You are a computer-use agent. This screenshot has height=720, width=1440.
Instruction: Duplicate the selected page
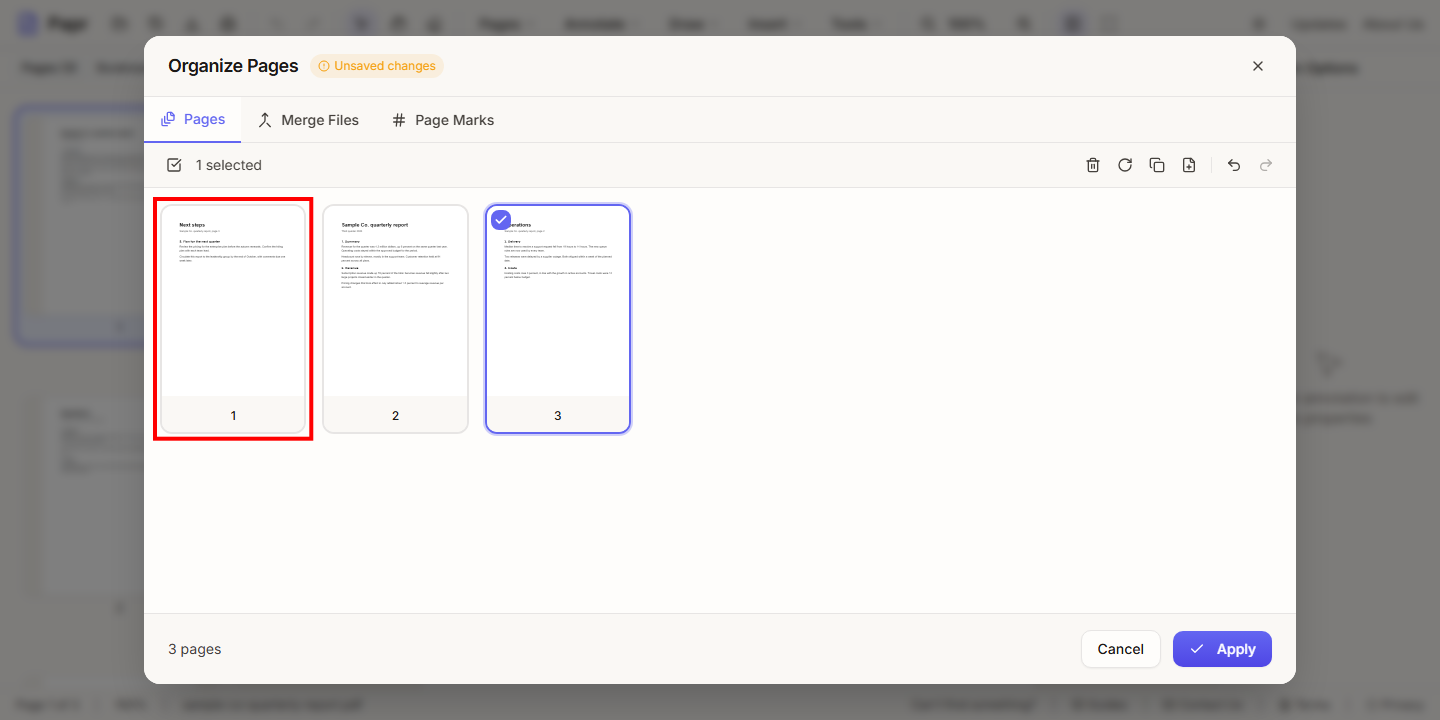pos(1157,165)
